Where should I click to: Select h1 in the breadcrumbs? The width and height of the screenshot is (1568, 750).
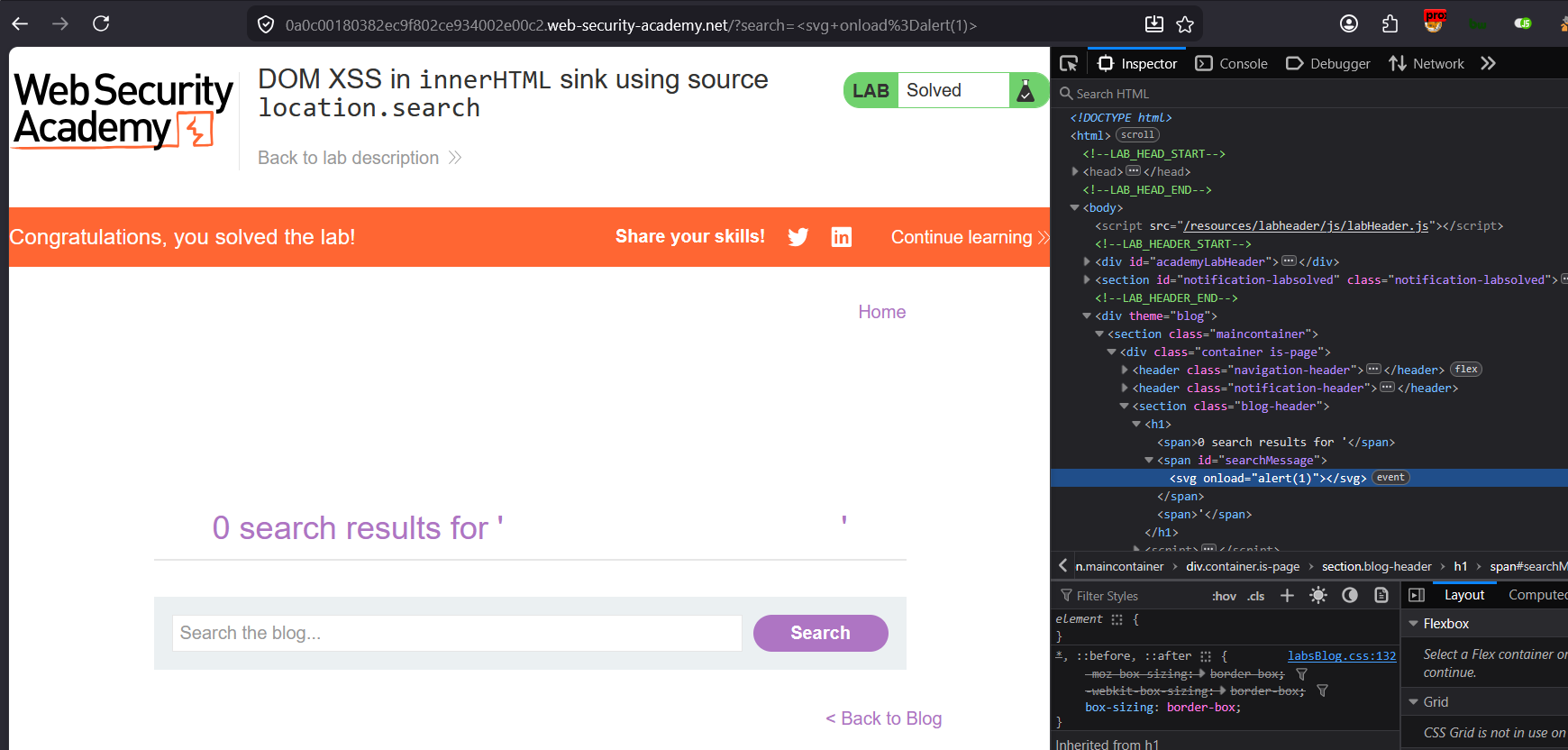1461,566
